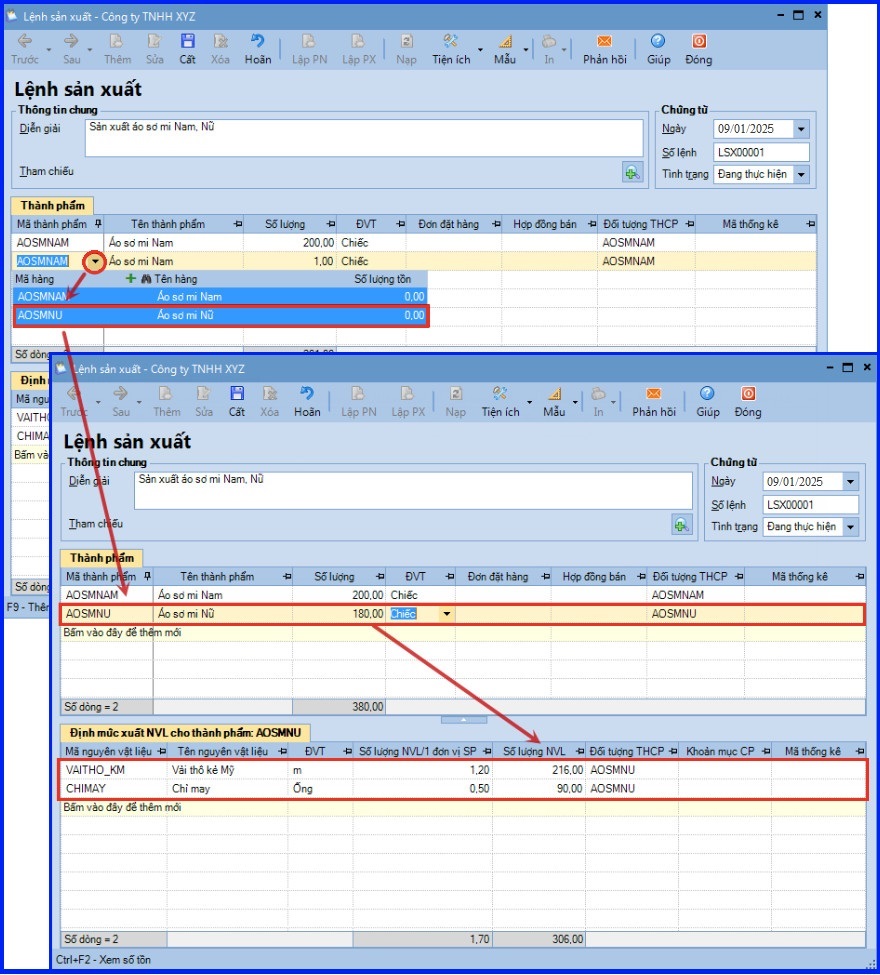Choose AOSMNU Áo sơ mi Nữ from list
The width and height of the screenshot is (880, 975).
pos(220,316)
